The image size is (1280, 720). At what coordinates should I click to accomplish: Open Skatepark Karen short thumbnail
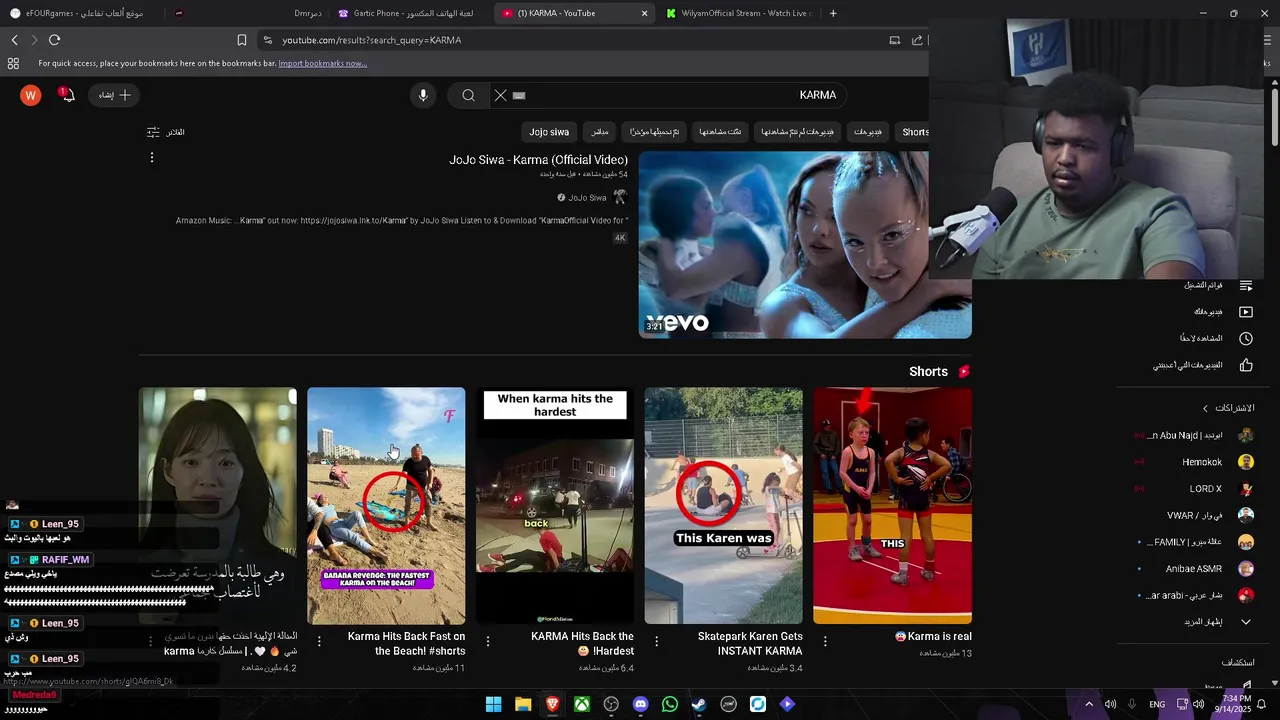pos(723,506)
